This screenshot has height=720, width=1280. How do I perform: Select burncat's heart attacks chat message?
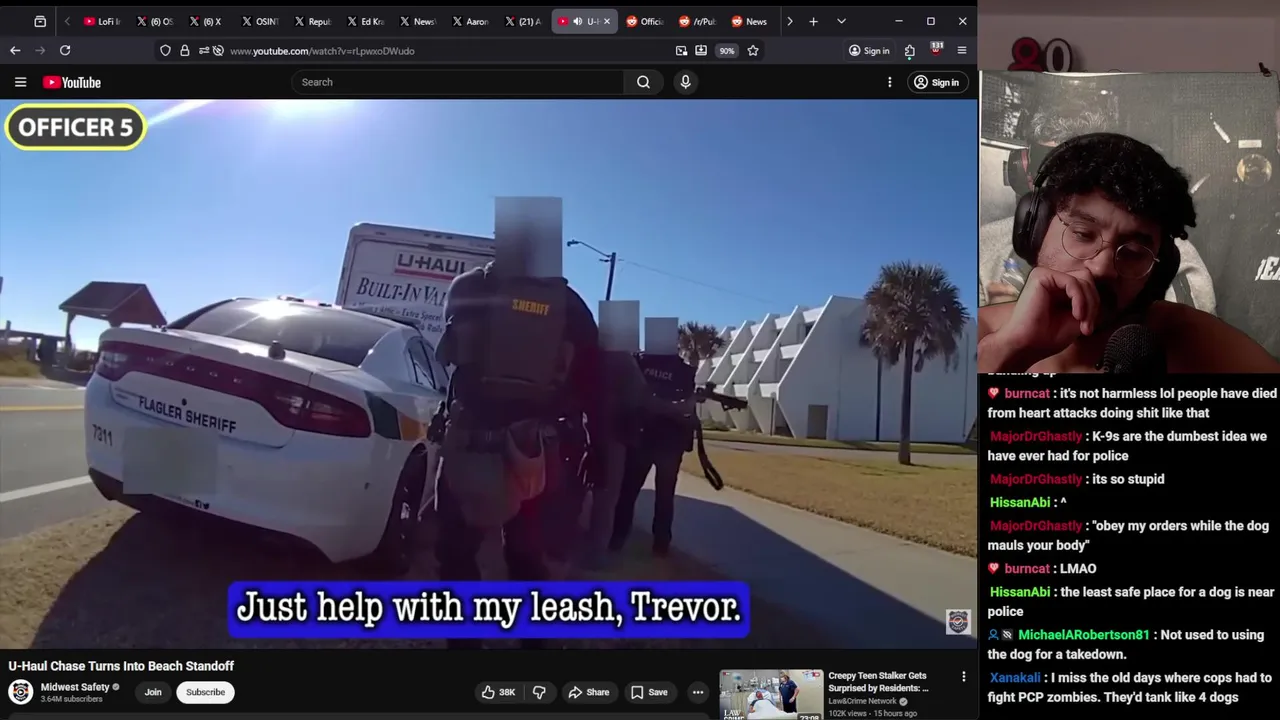[x=1130, y=403]
